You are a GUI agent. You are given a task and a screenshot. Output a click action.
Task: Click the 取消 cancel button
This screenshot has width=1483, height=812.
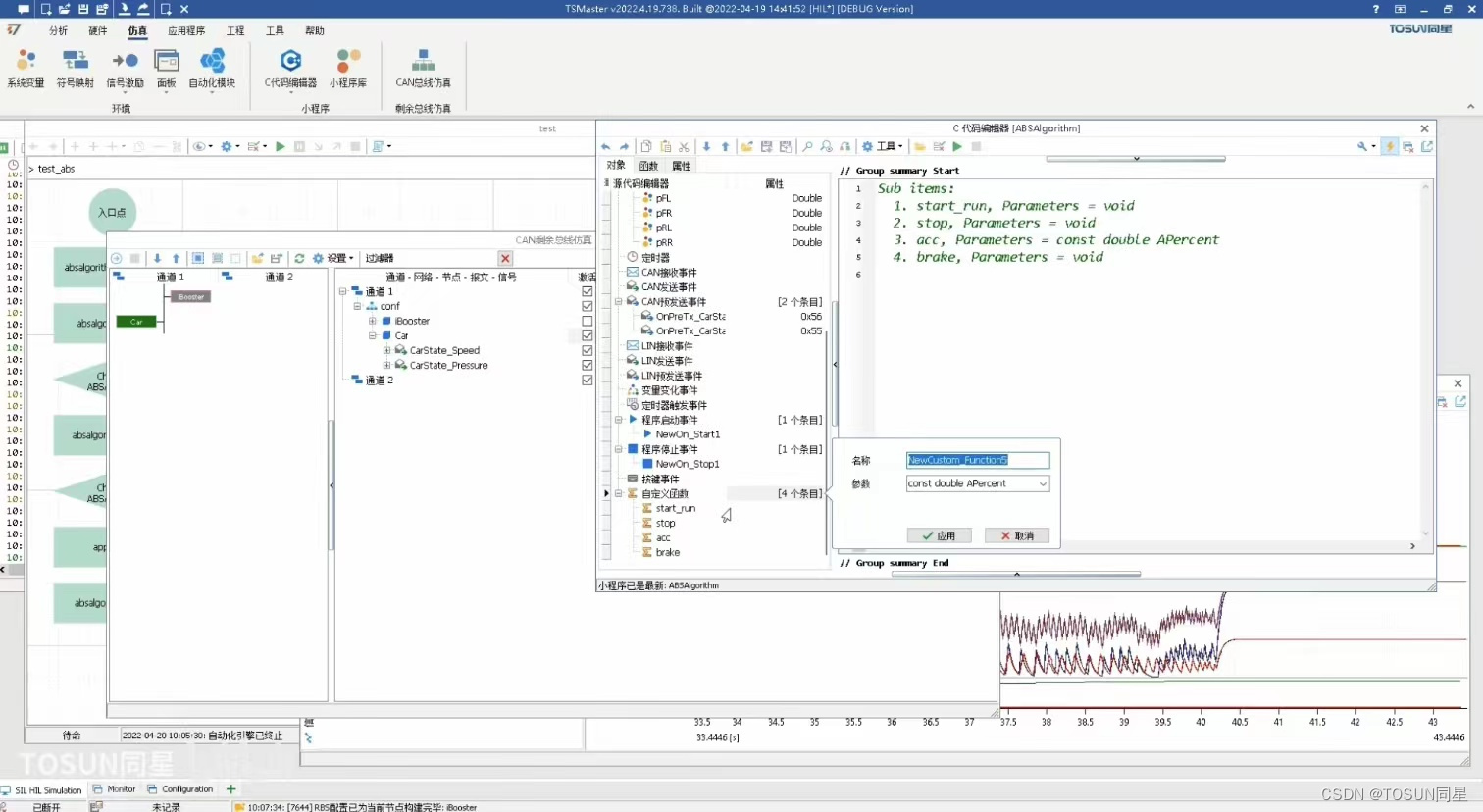[1017, 535]
